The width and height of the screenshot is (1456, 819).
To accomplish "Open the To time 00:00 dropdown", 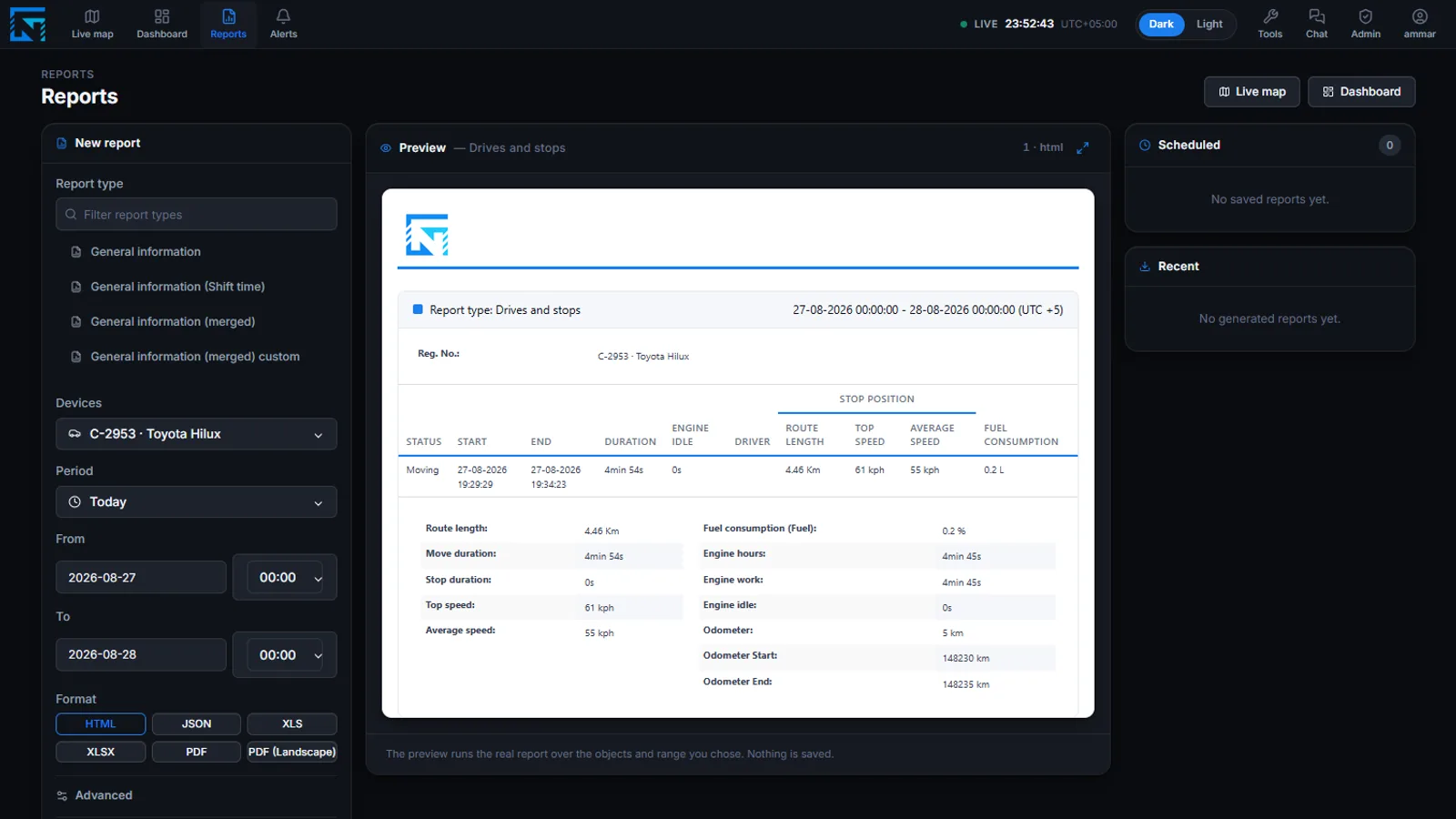I will [x=285, y=655].
